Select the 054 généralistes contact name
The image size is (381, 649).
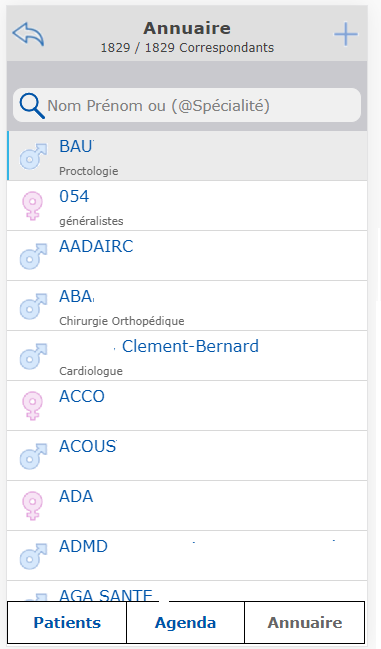pyautogui.click(x=74, y=196)
